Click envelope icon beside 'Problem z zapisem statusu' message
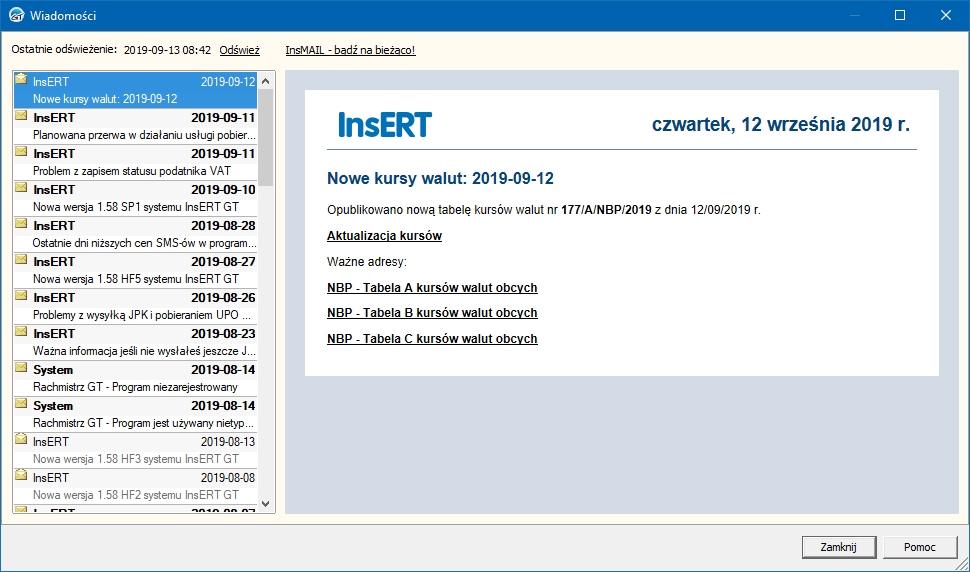 pos(21,151)
